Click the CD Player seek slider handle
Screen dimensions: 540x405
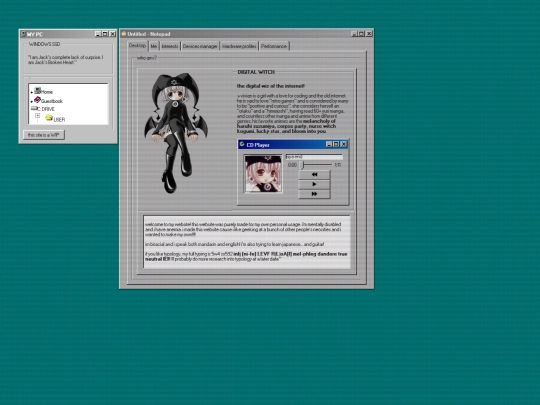(x=303, y=165)
